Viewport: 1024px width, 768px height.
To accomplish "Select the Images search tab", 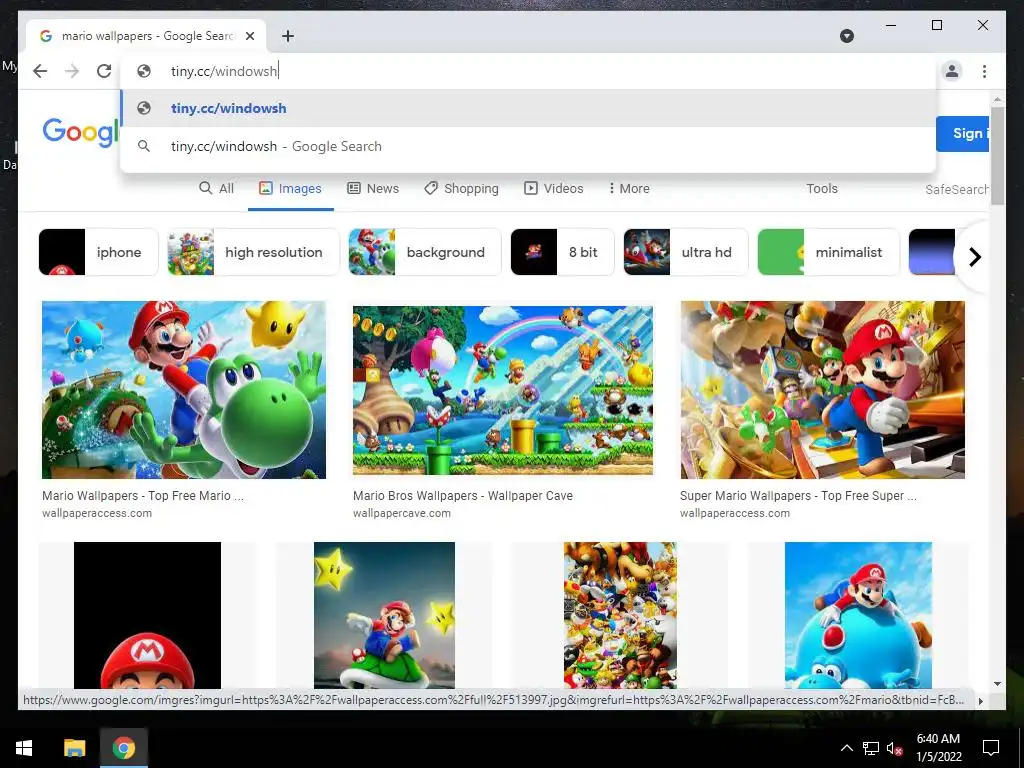I will coord(291,189).
